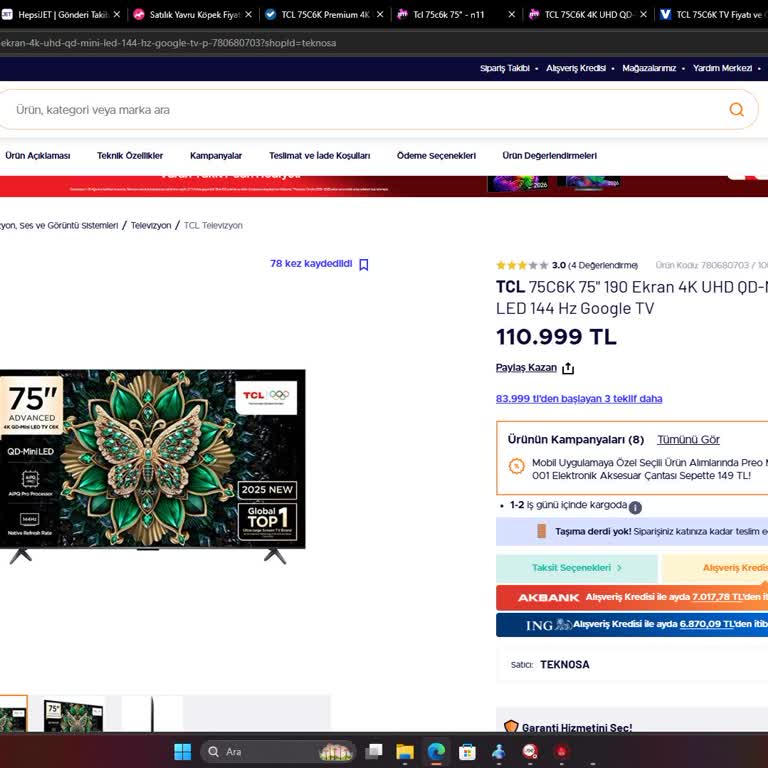Click Tümünü Gör for campaigns

tap(688, 439)
